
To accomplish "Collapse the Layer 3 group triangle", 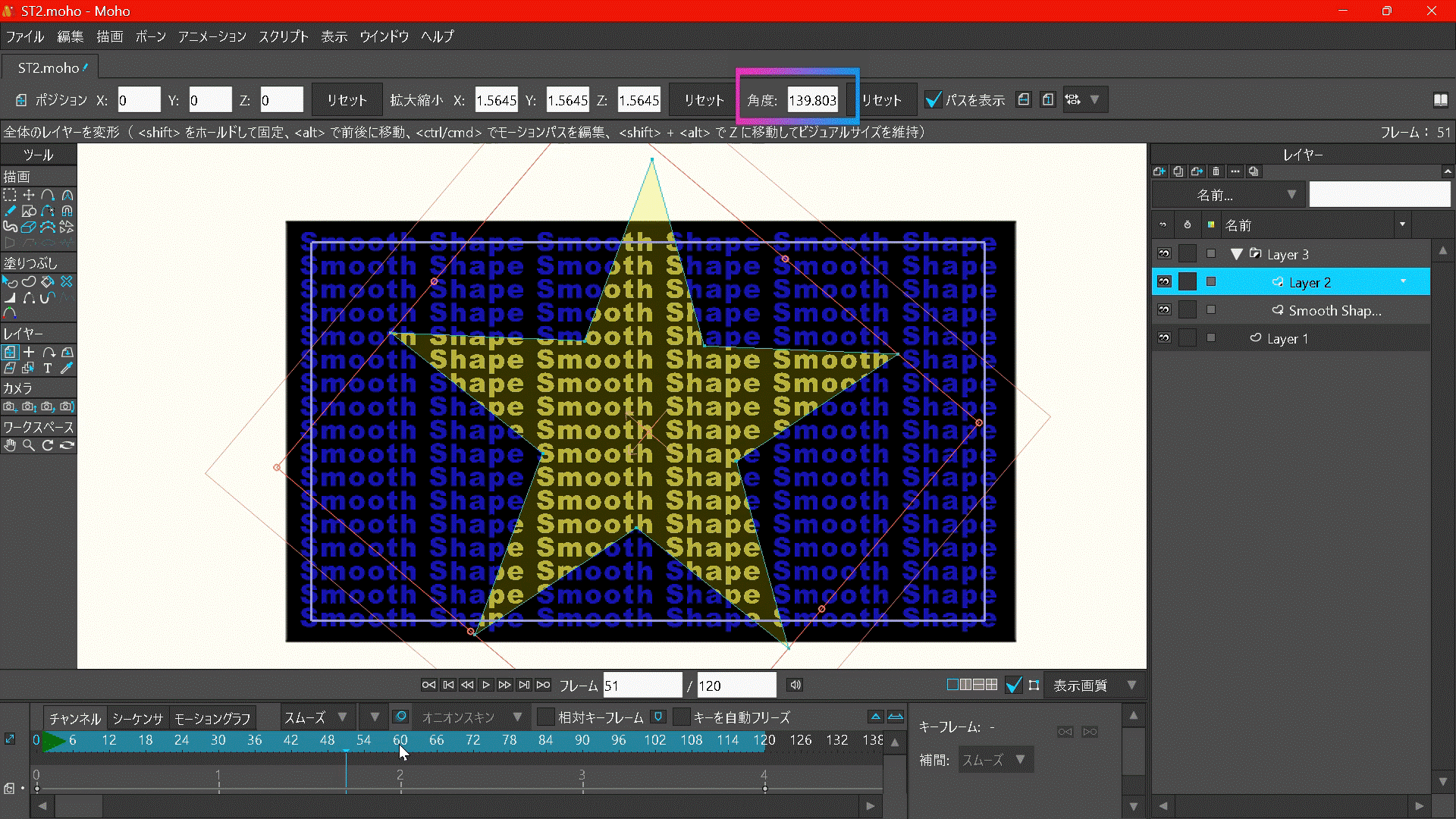I will (x=1236, y=254).
